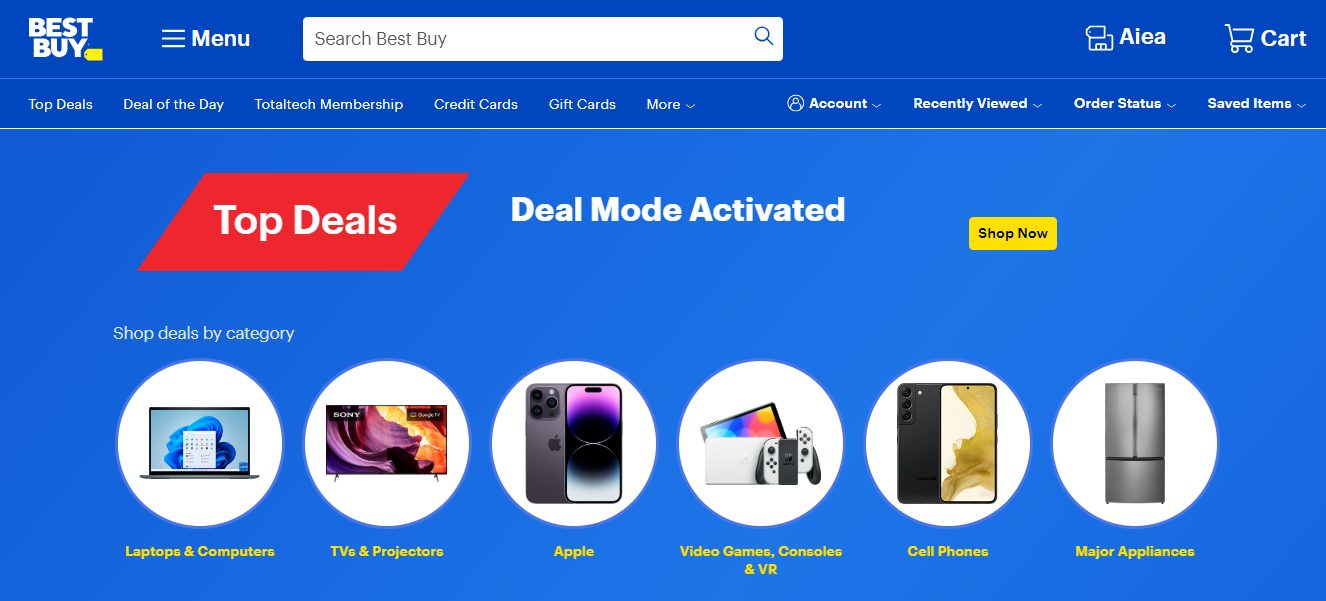Image resolution: width=1326 pixels, height=601 pixels.
Task: Click the Cell Phones category link
Action: (948, 551)
